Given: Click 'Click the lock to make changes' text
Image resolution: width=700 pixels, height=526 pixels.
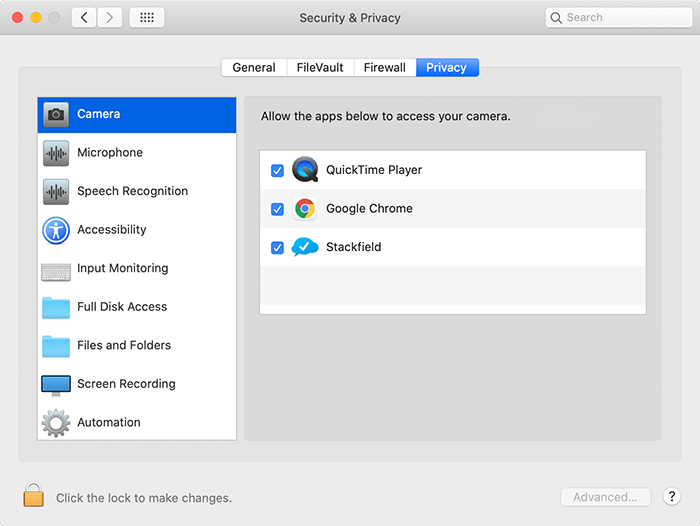Looking at the screenshot, I should click(x=144, y=498).
